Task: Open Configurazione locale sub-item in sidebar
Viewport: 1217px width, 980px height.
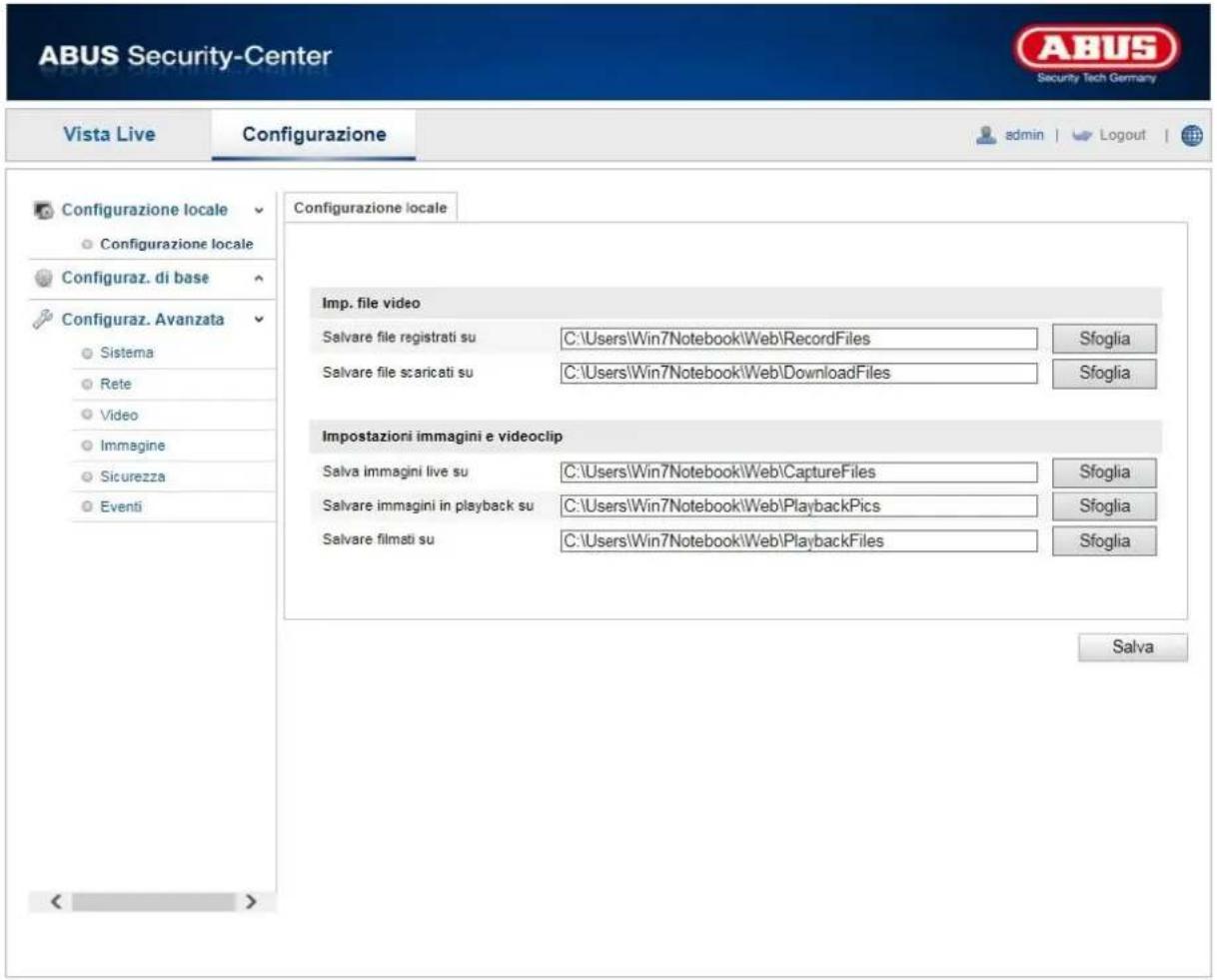Action: 176,244
